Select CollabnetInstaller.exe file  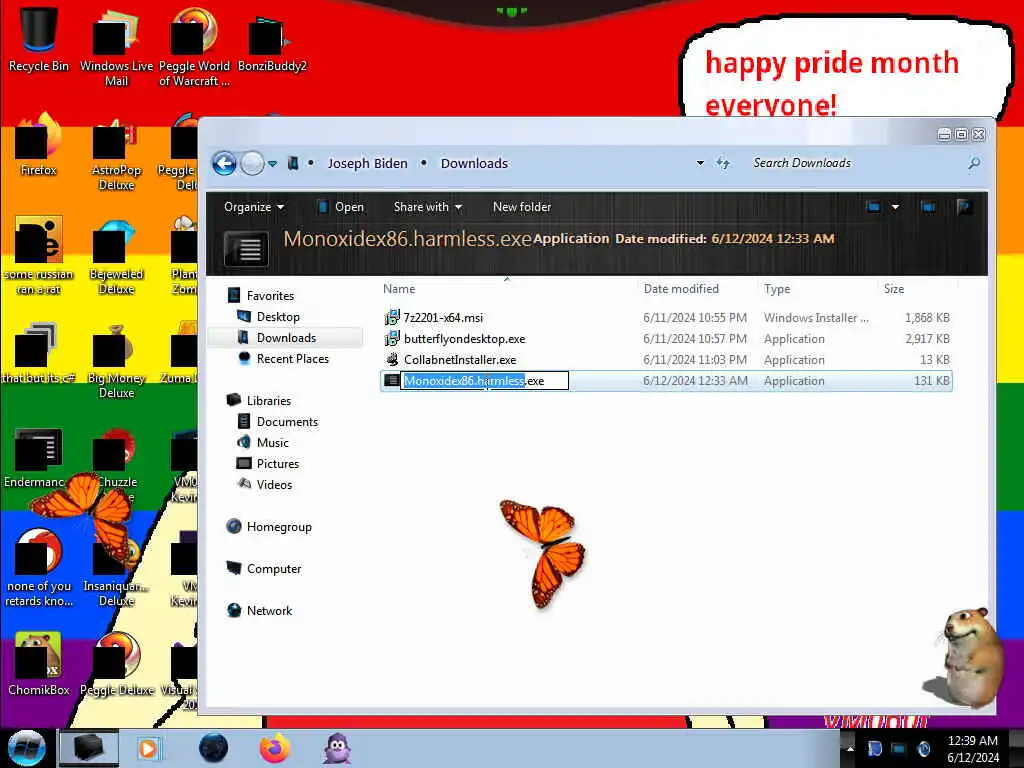(666, 360)
